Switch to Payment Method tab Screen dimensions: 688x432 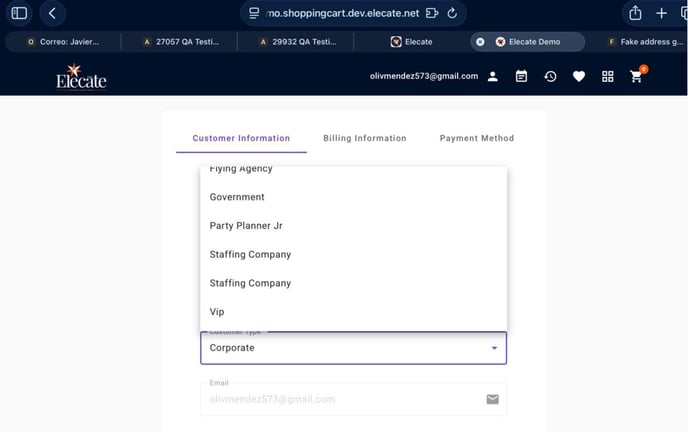click(476, 138)
